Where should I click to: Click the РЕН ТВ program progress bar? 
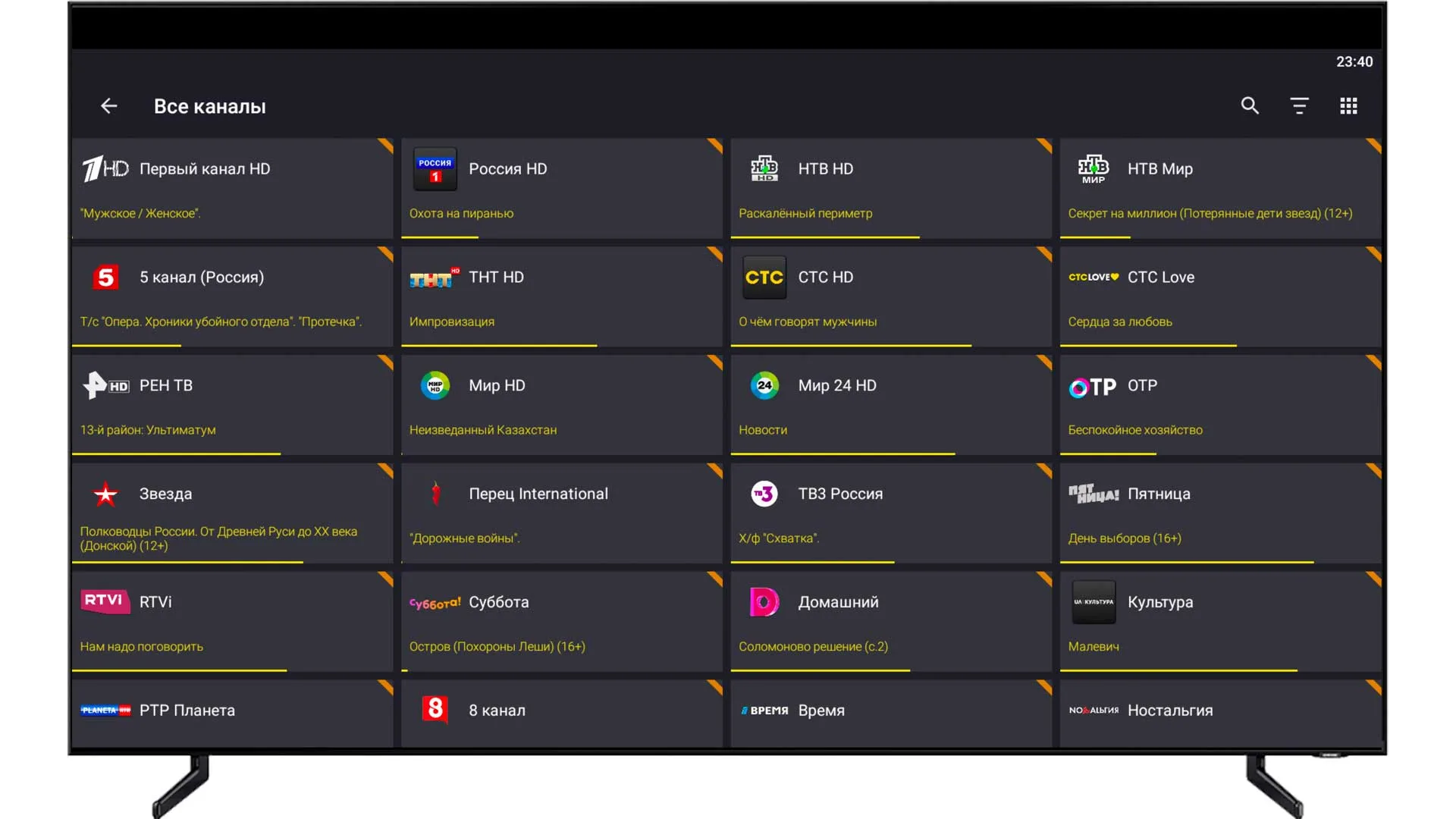point(176,453)
